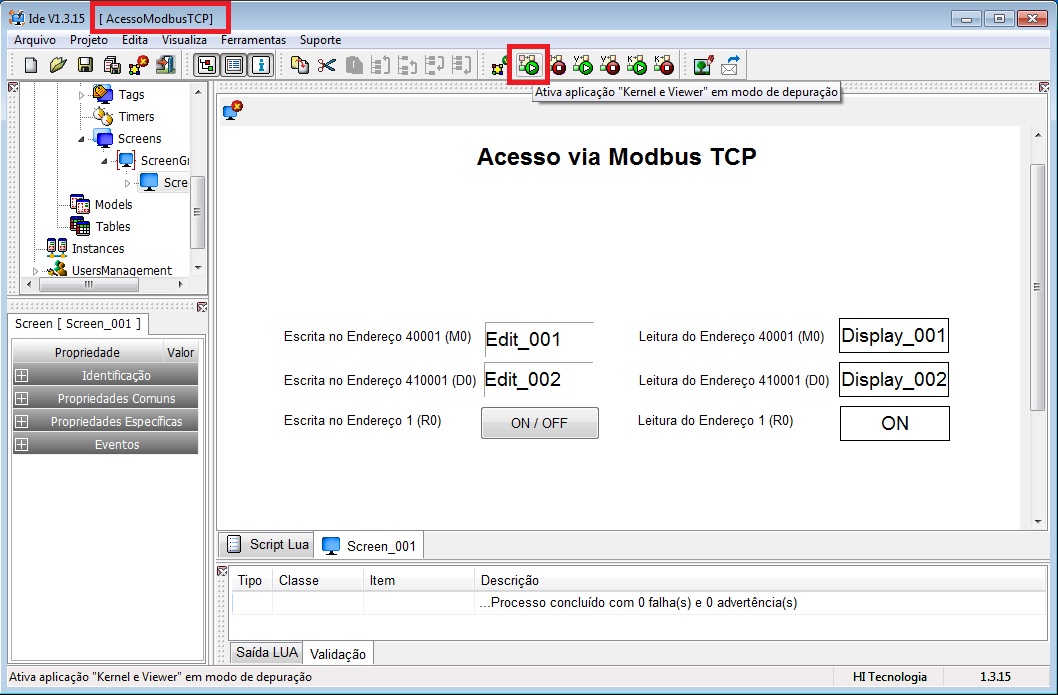Click the picture with pencil toolbar icon
The height and width of the screenshot is (695, 1058).
704,65
